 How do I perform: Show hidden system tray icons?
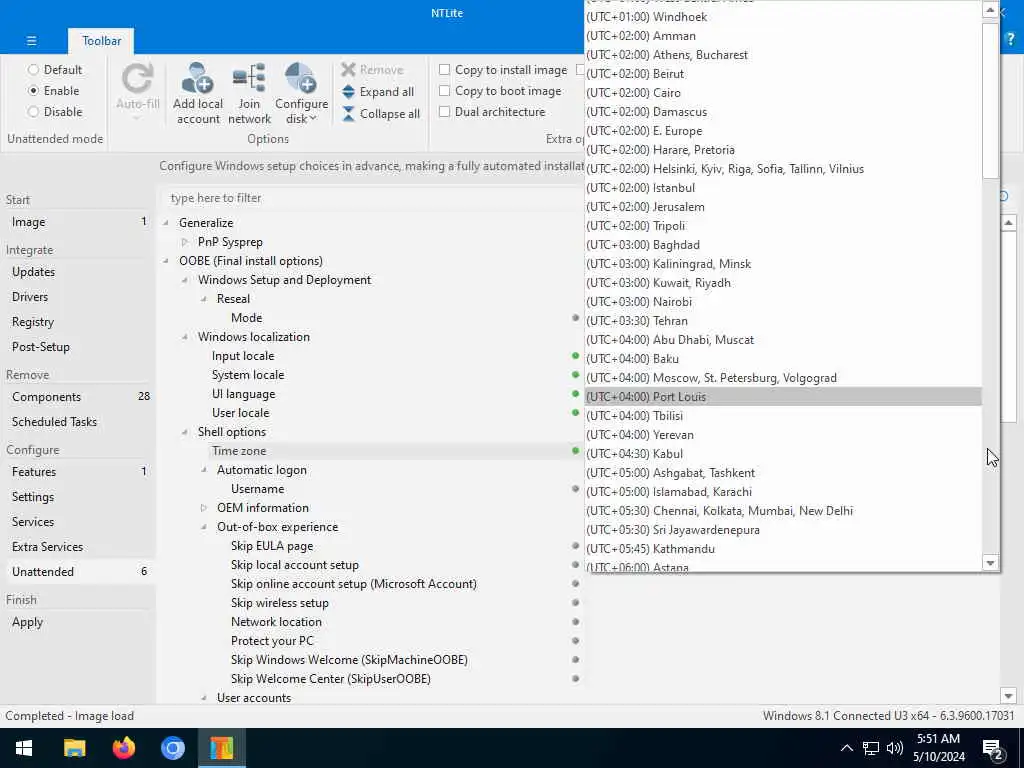point(846,748)
